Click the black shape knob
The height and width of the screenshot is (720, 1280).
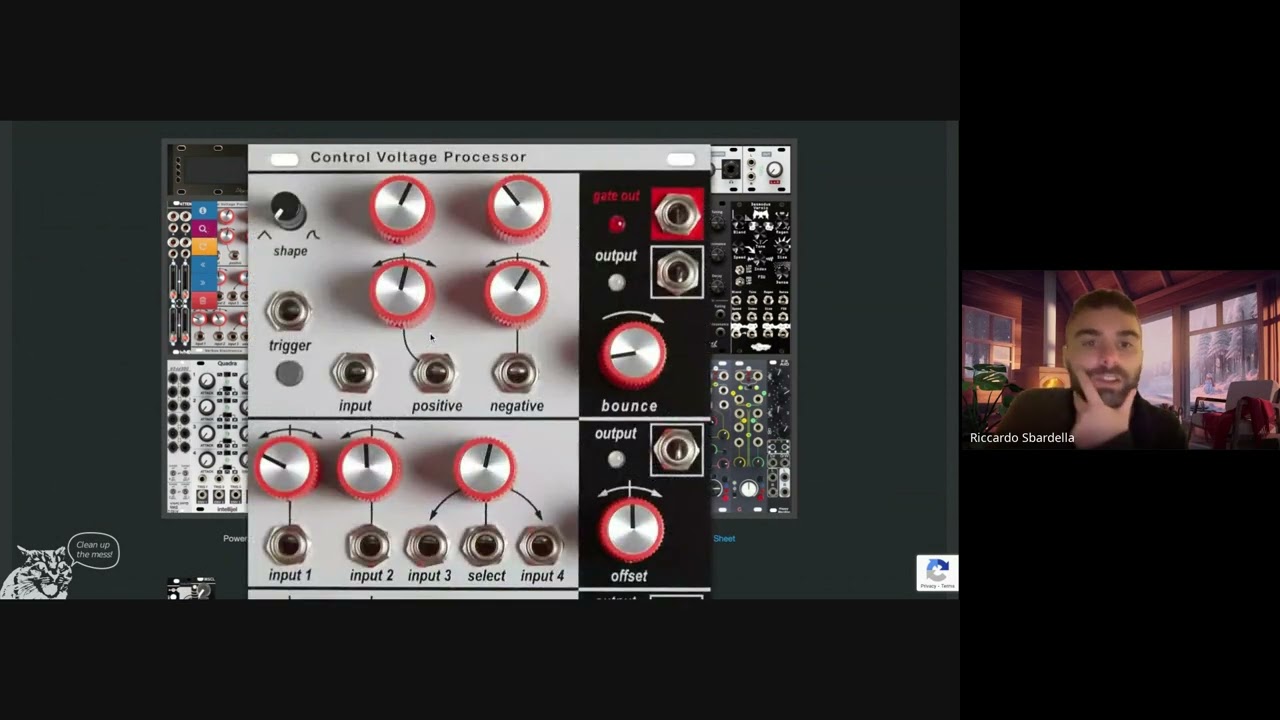tap(287, 209)
